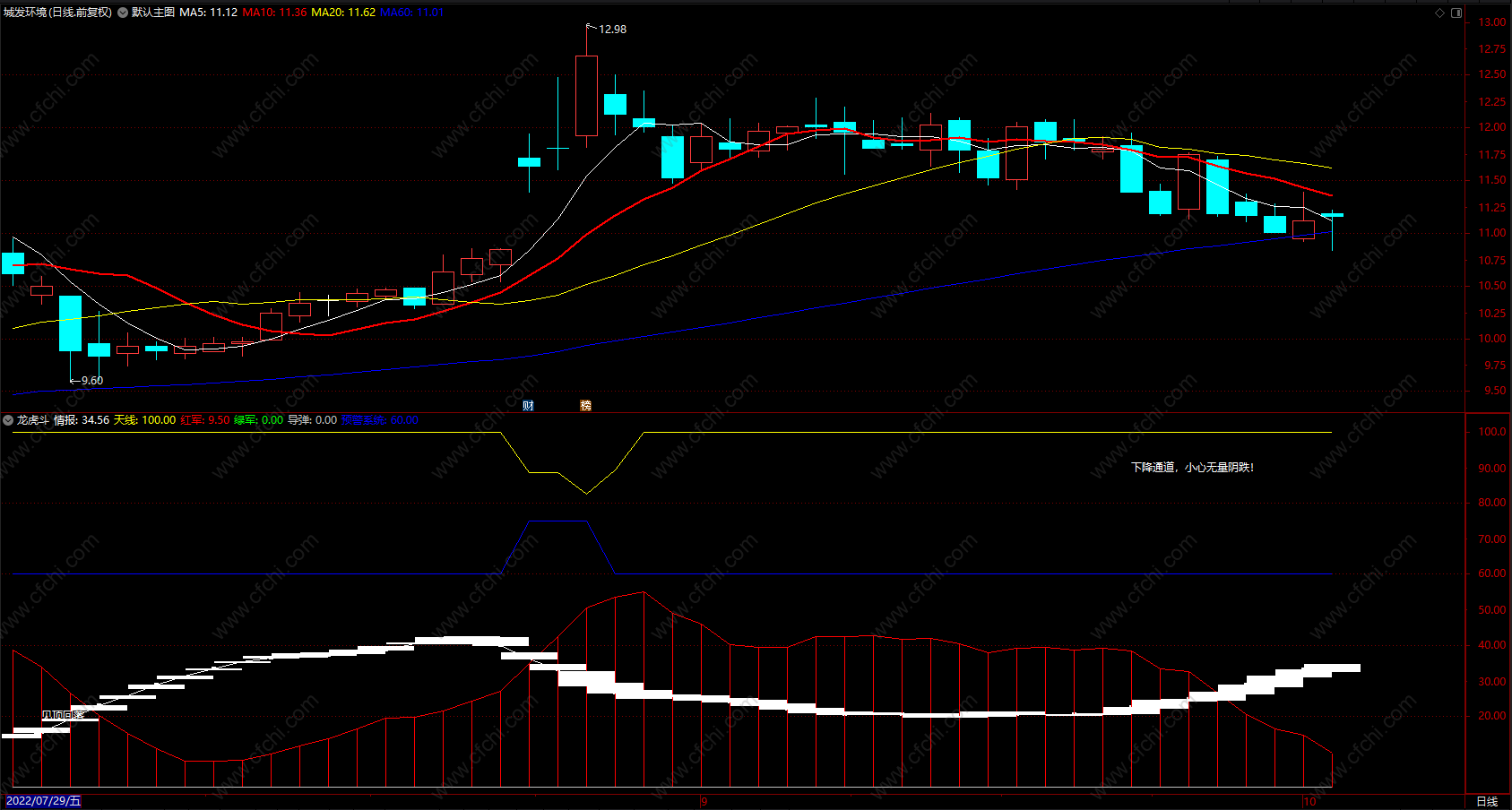Image resolution: width=1512 pixels, height=810 pixels.
Task: Click stock title 城发环境(日线.前复权)
Action: [x=58, y=13]
